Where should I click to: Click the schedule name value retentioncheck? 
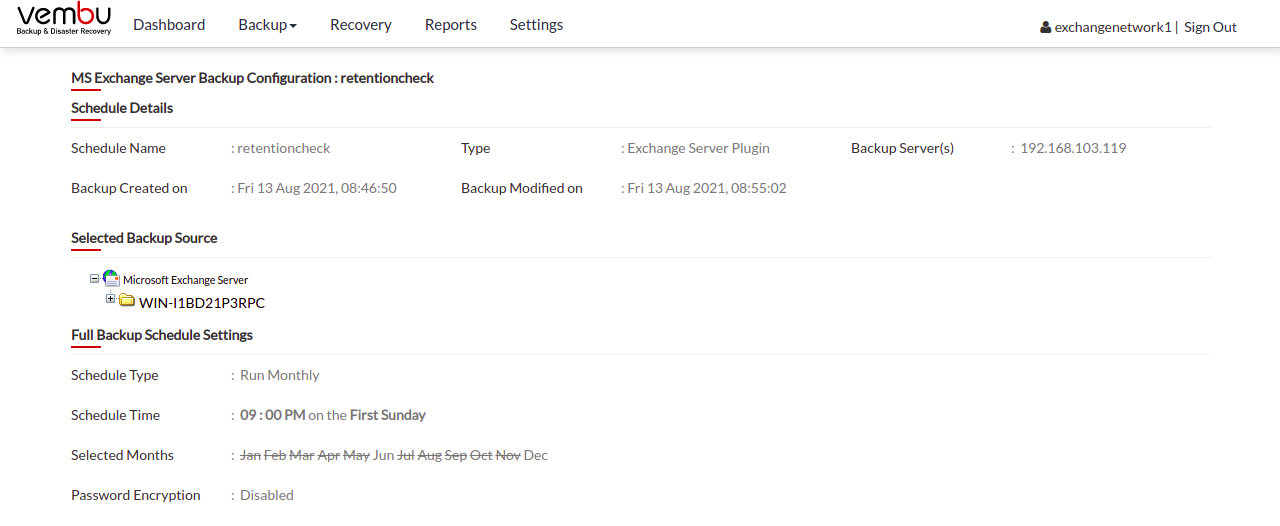click(284, 148)
